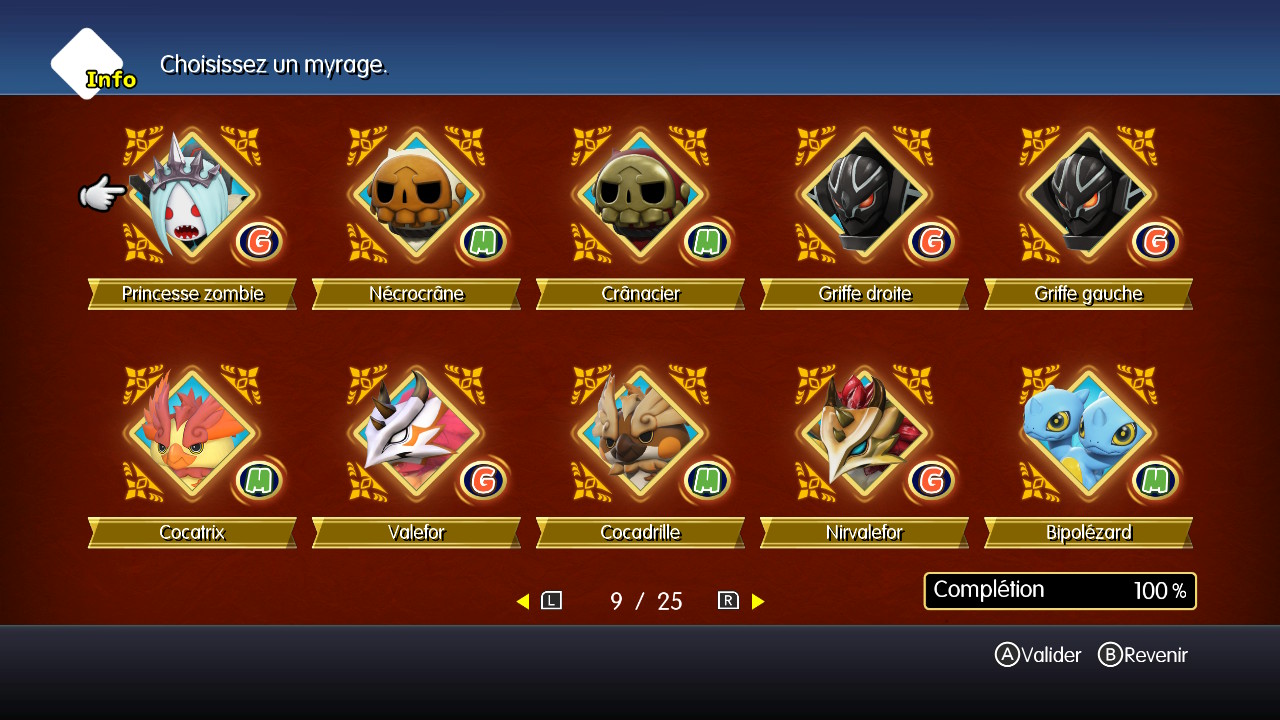This screenshot has height=720, width=1280.
Task: Click the L shoulder button indicator
Action: coord(552,601)
